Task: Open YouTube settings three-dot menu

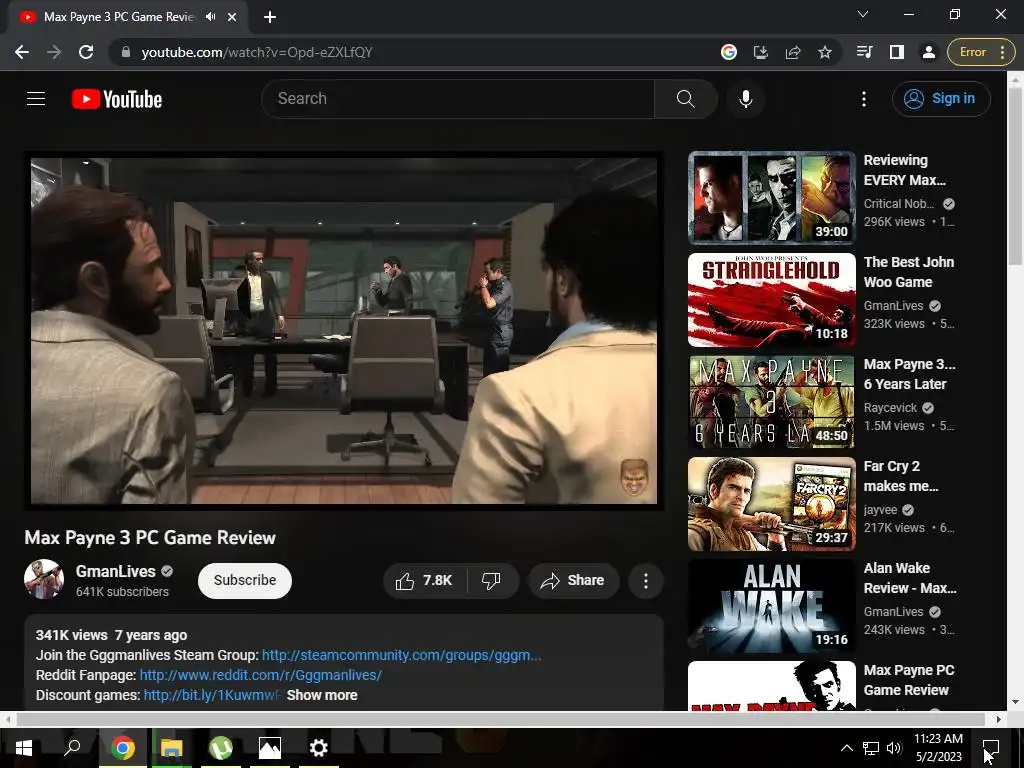Action: (x=863, y=99)
